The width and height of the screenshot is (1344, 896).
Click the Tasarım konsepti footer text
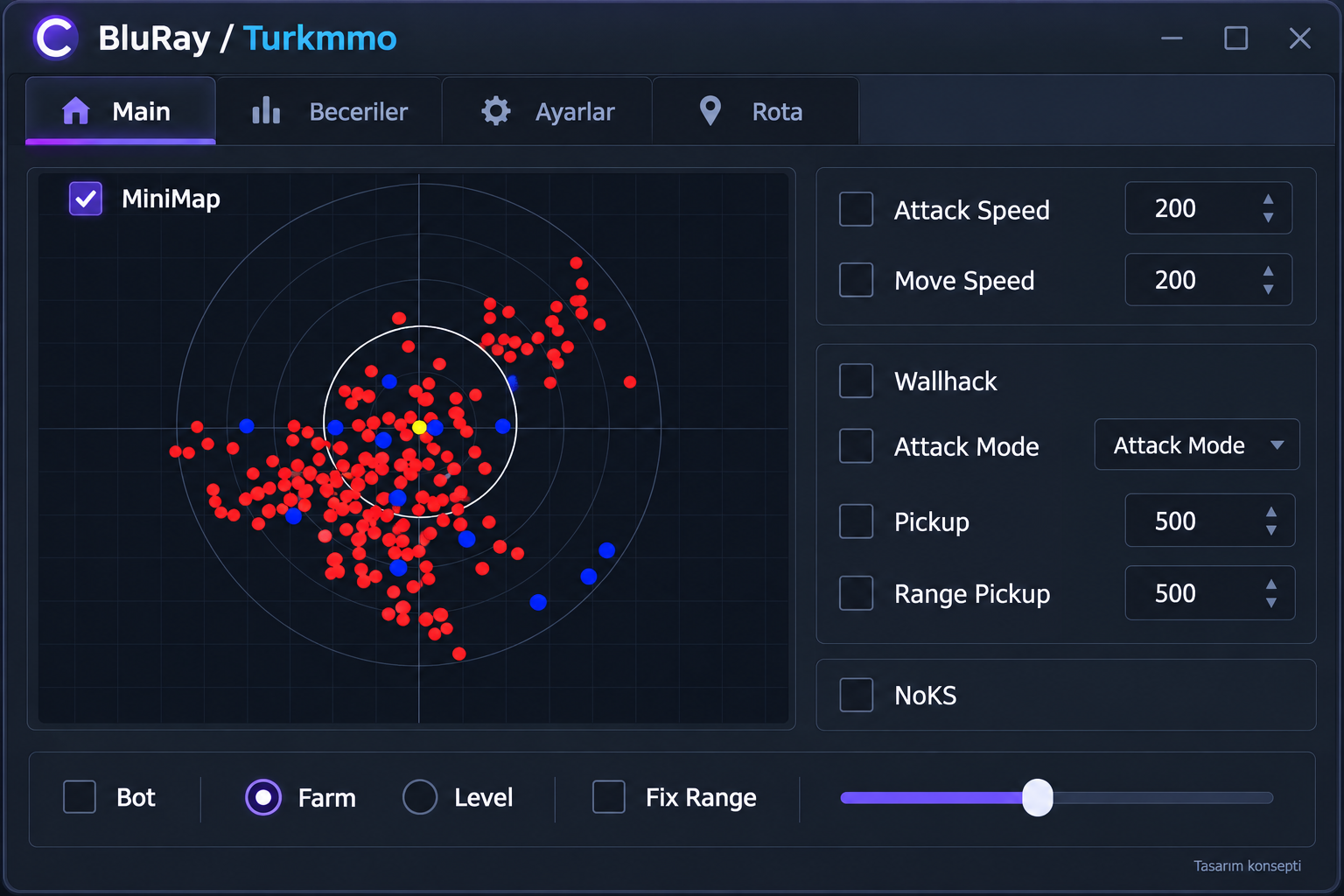point(1247,865)
